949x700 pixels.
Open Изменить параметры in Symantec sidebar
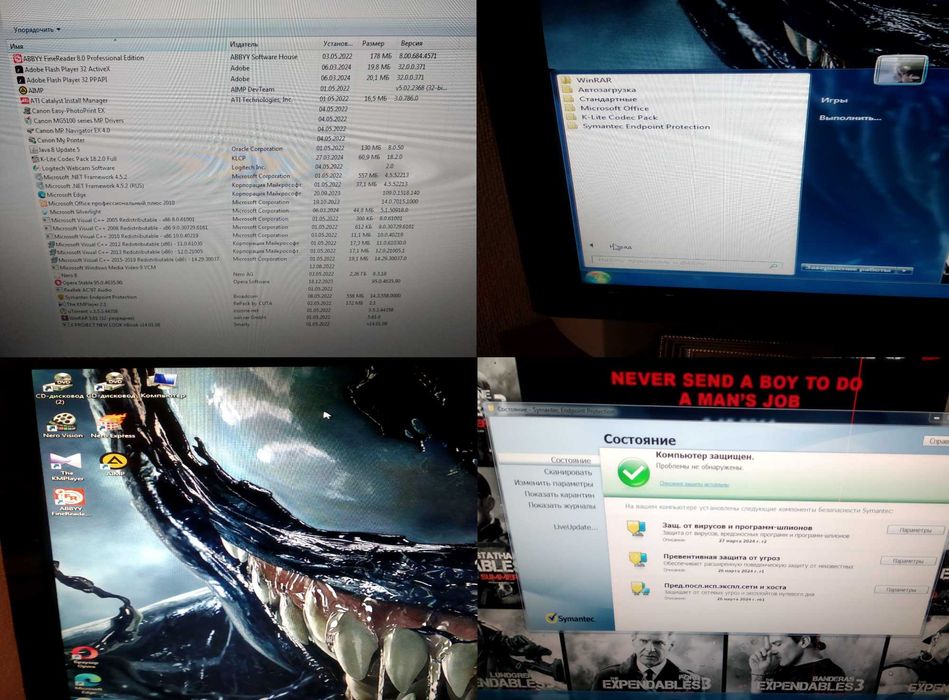tap(553, 483)
